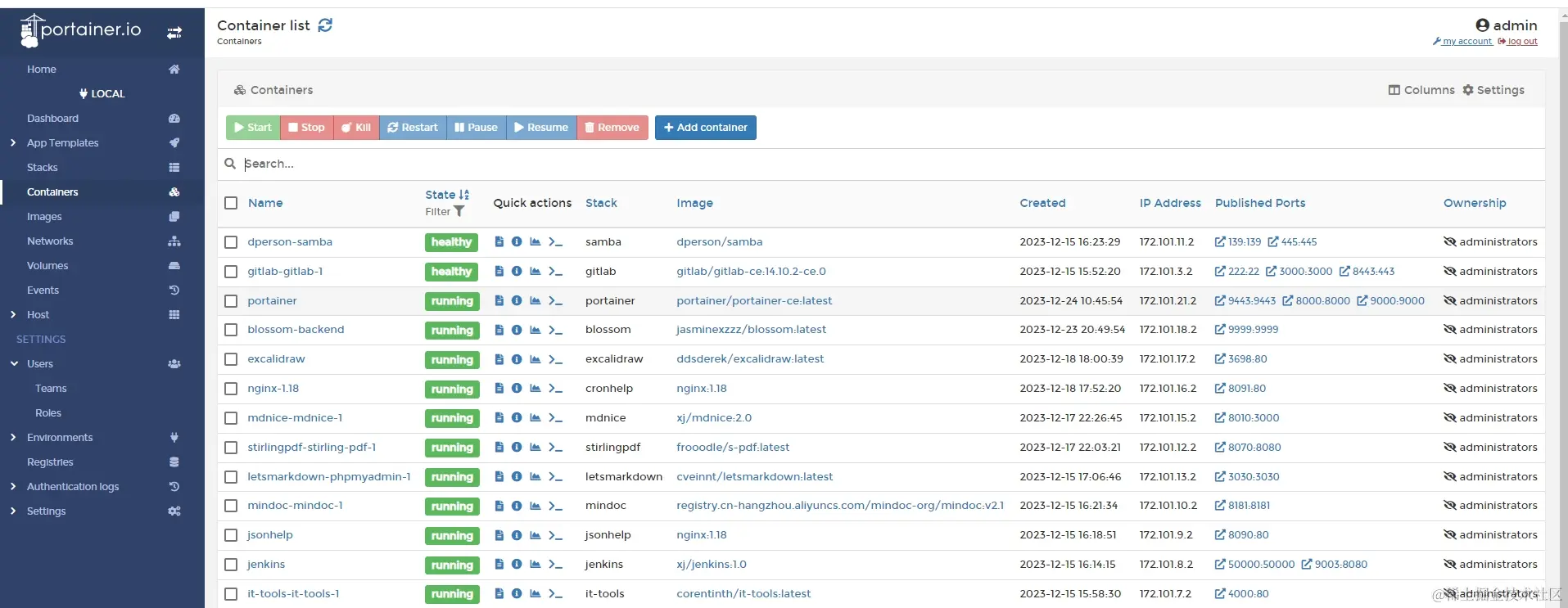The image size is (1568, 608).
Task: Open the my account link
Action: pos(1462,42)
